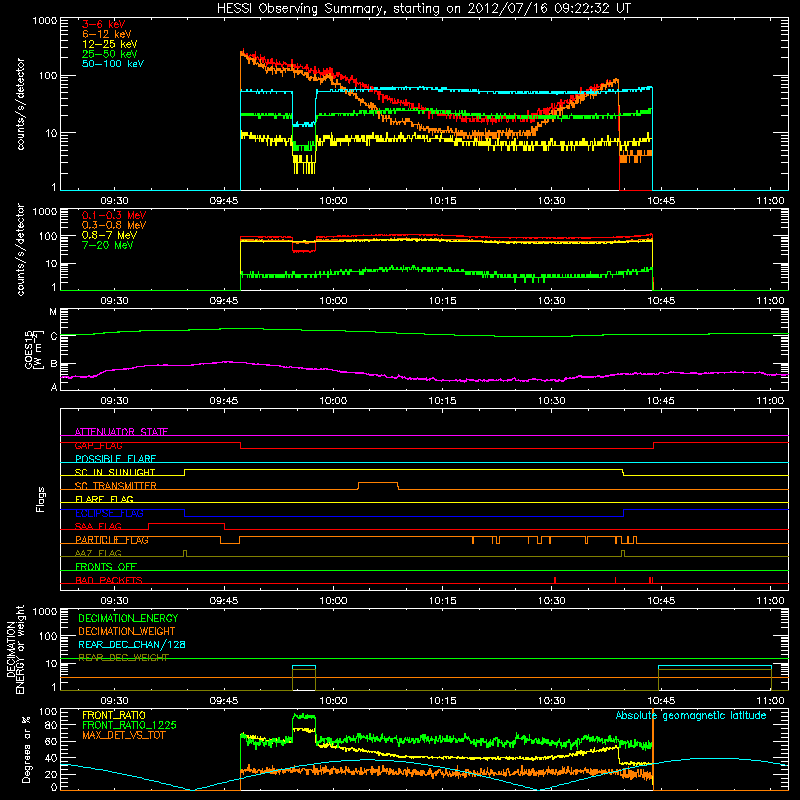Click the 7-20 MeV legend entry
Image resolution: width=800 pixels, height=800 pixels.
click(107, 245)
